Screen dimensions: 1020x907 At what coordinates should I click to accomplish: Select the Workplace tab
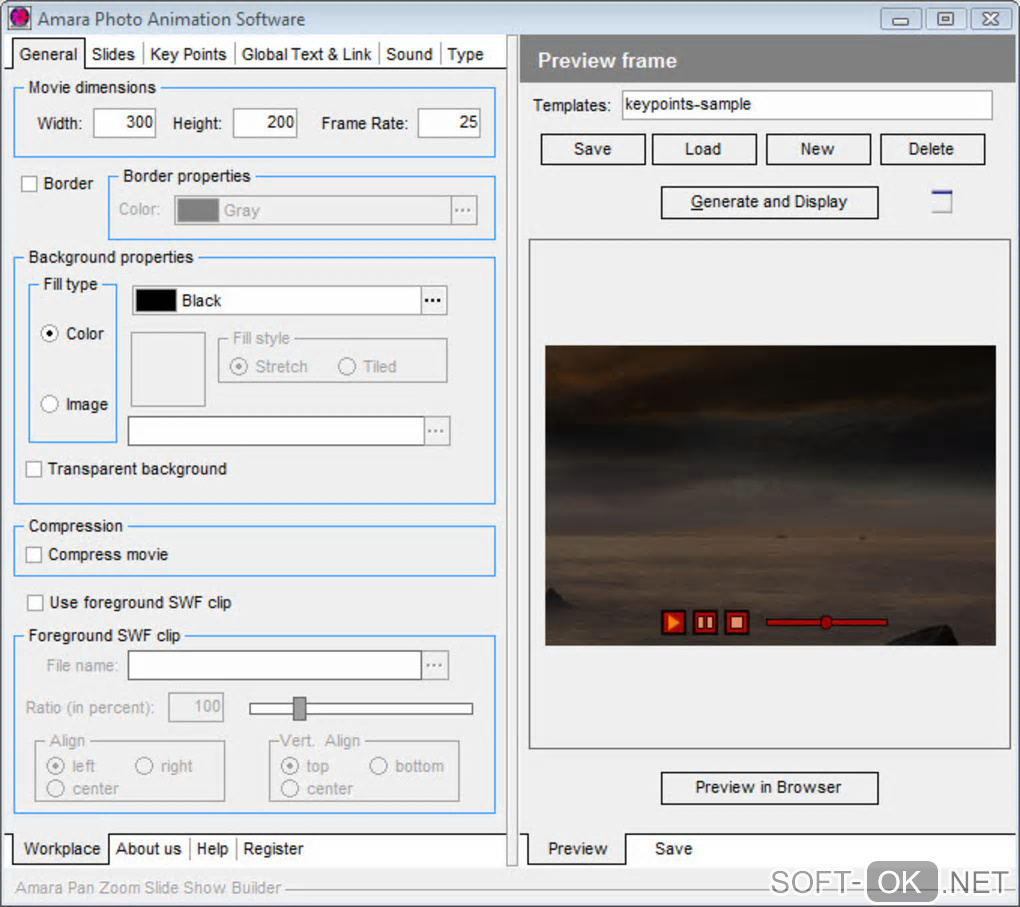pyautogui.click(x=62, y=849)
